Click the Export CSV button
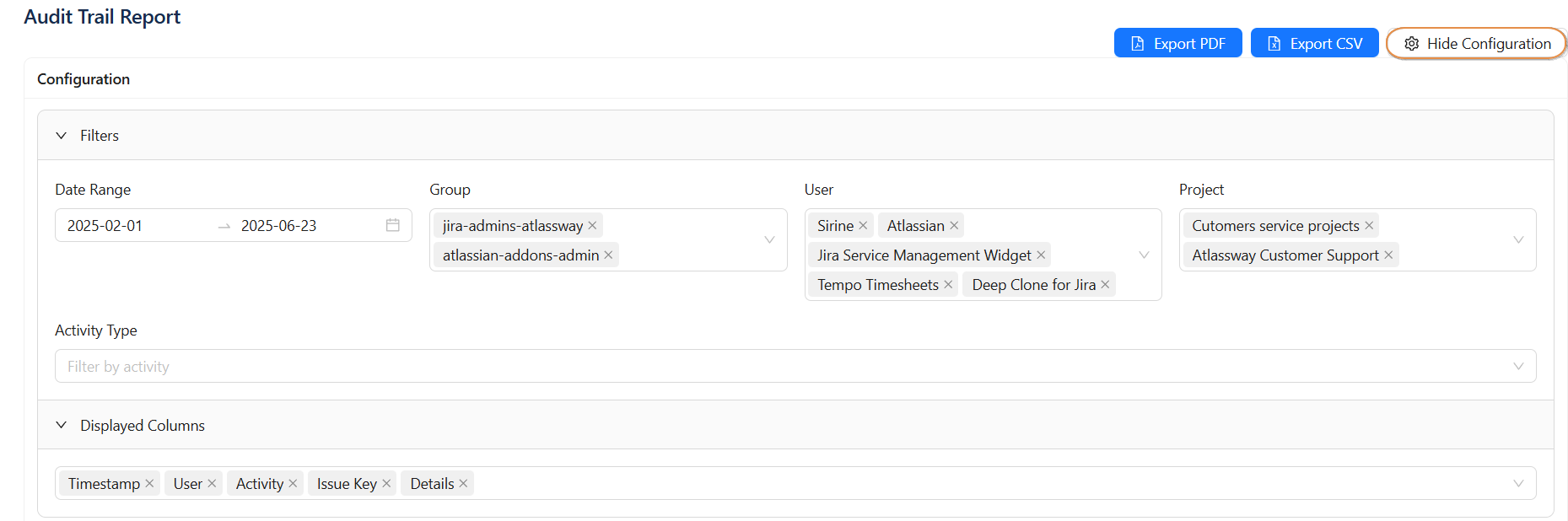 1314,43
